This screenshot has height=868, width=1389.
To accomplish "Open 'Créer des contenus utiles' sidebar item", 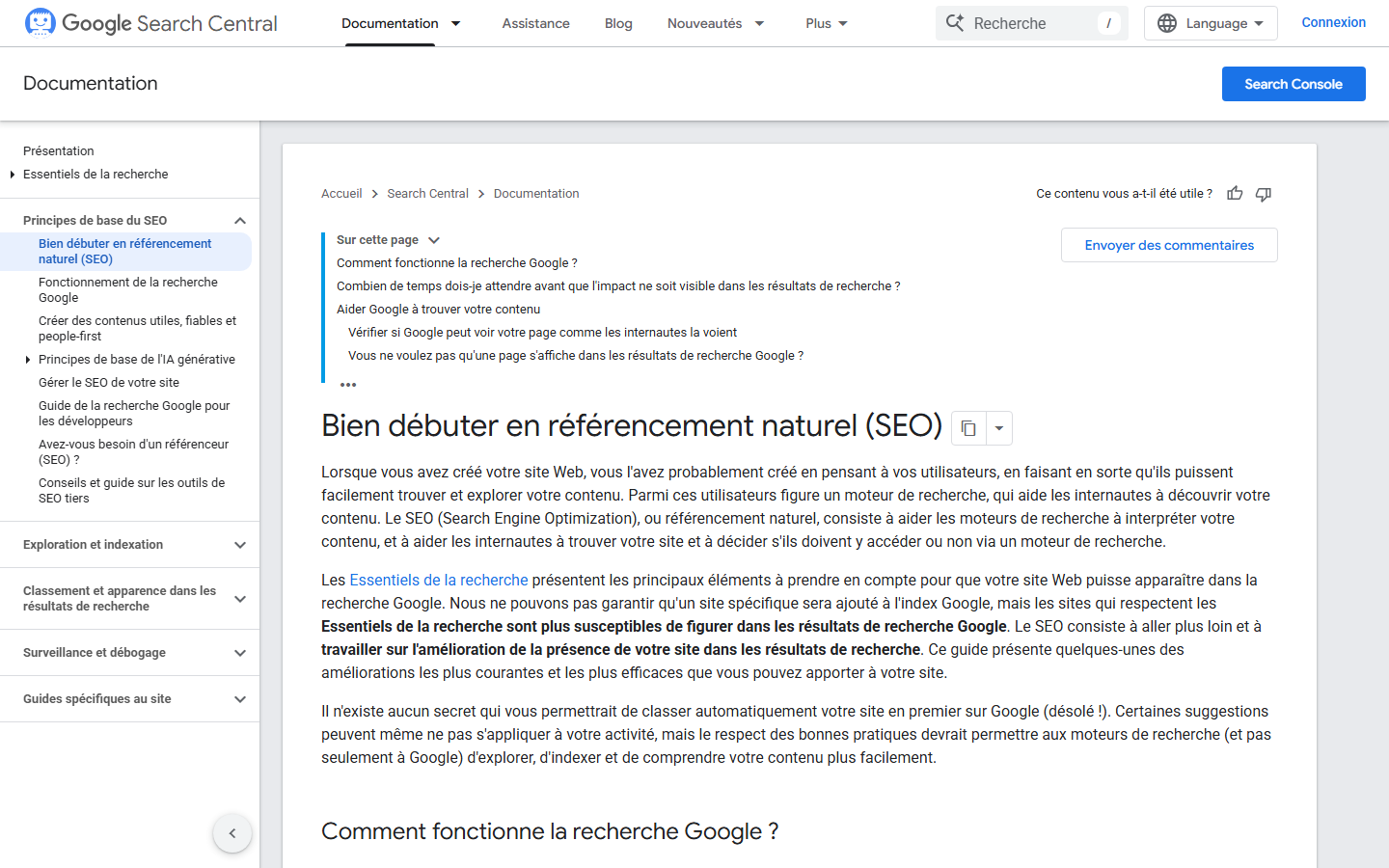I will click(x=137, y=329).
